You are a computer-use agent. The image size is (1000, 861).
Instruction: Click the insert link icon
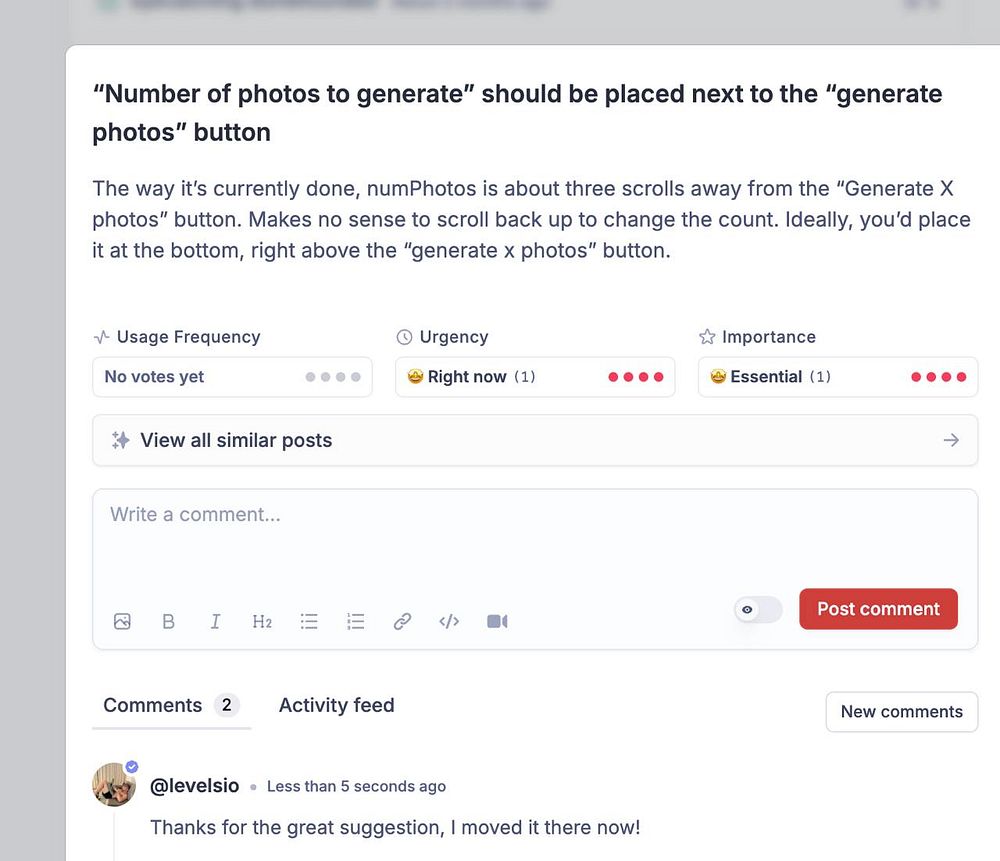pyautogui.click(x=402, y=621)
